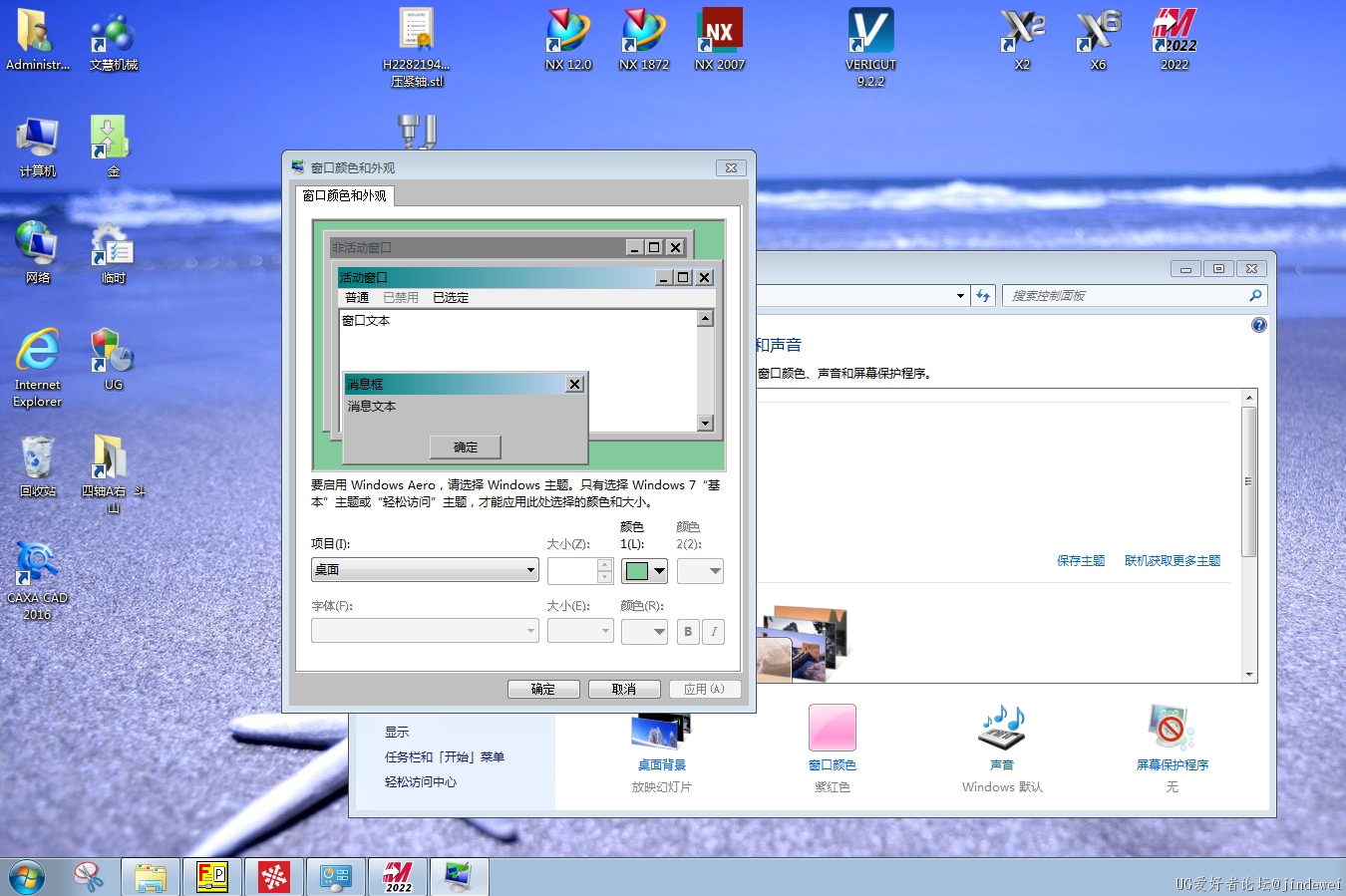Open Mastercam 2022 in the taskbar
1346x896 pixels.
point(398,877)
